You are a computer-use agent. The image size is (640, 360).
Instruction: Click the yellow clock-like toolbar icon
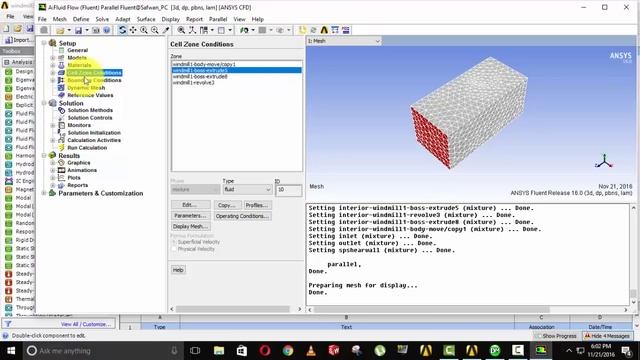tap(302, 30)
